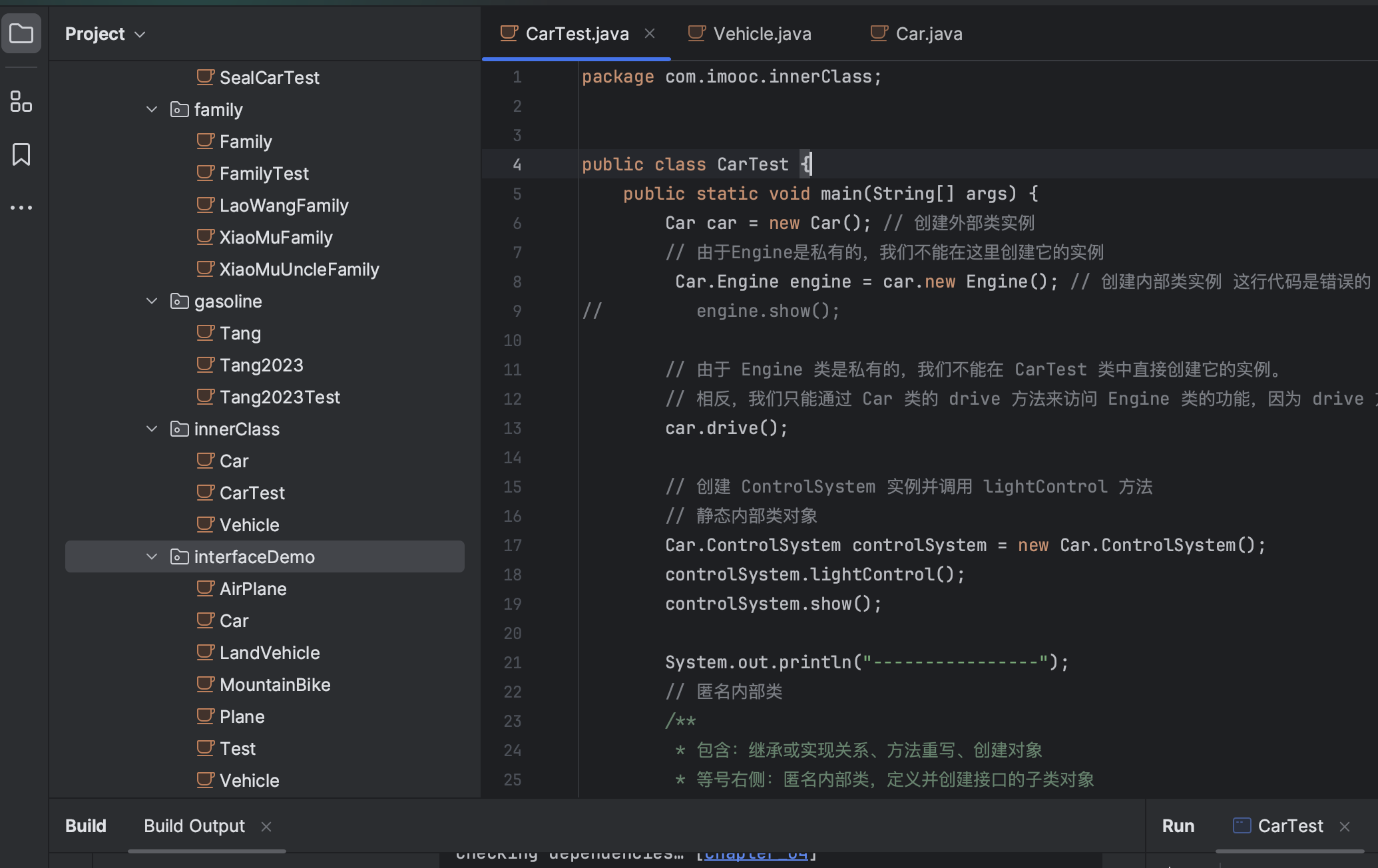Select the LaoWangFamily class
This screenshot has width=1378, height=868.
[284, 205]
